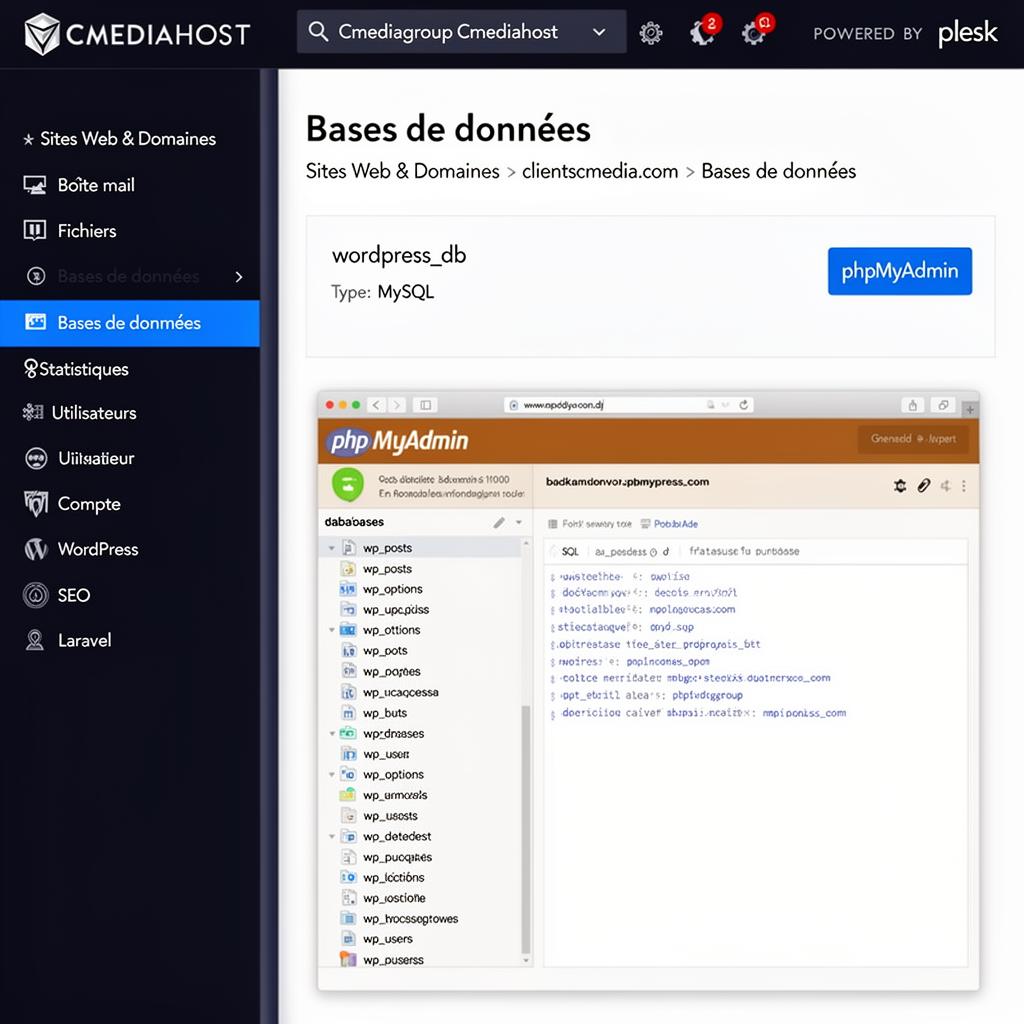The height and width of the screenshot is (1024, 1024).
Task: Open the Compte shield icon in sidebar
Action: 36,504
